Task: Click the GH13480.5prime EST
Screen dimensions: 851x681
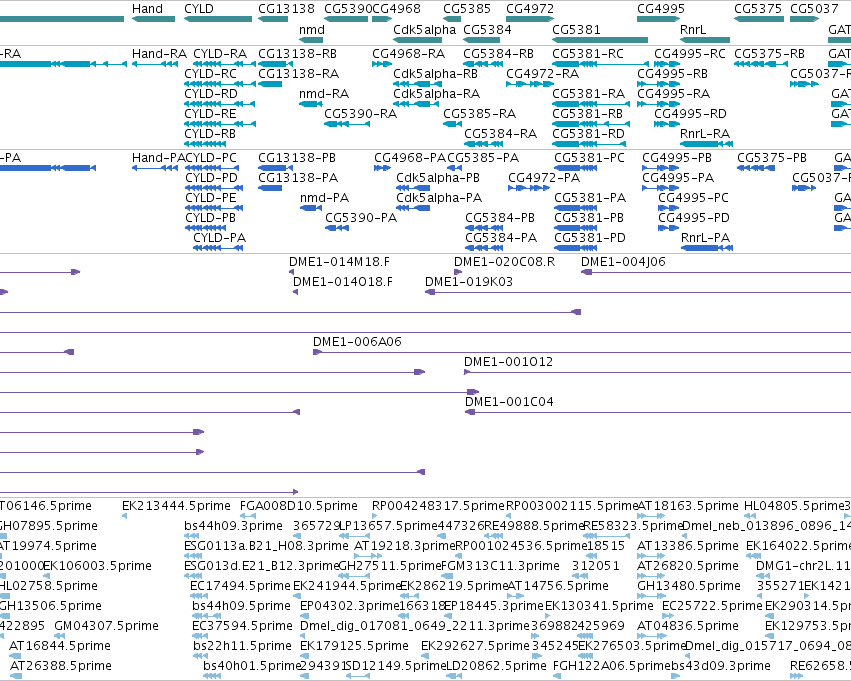Action: click(x=651, y=596)
